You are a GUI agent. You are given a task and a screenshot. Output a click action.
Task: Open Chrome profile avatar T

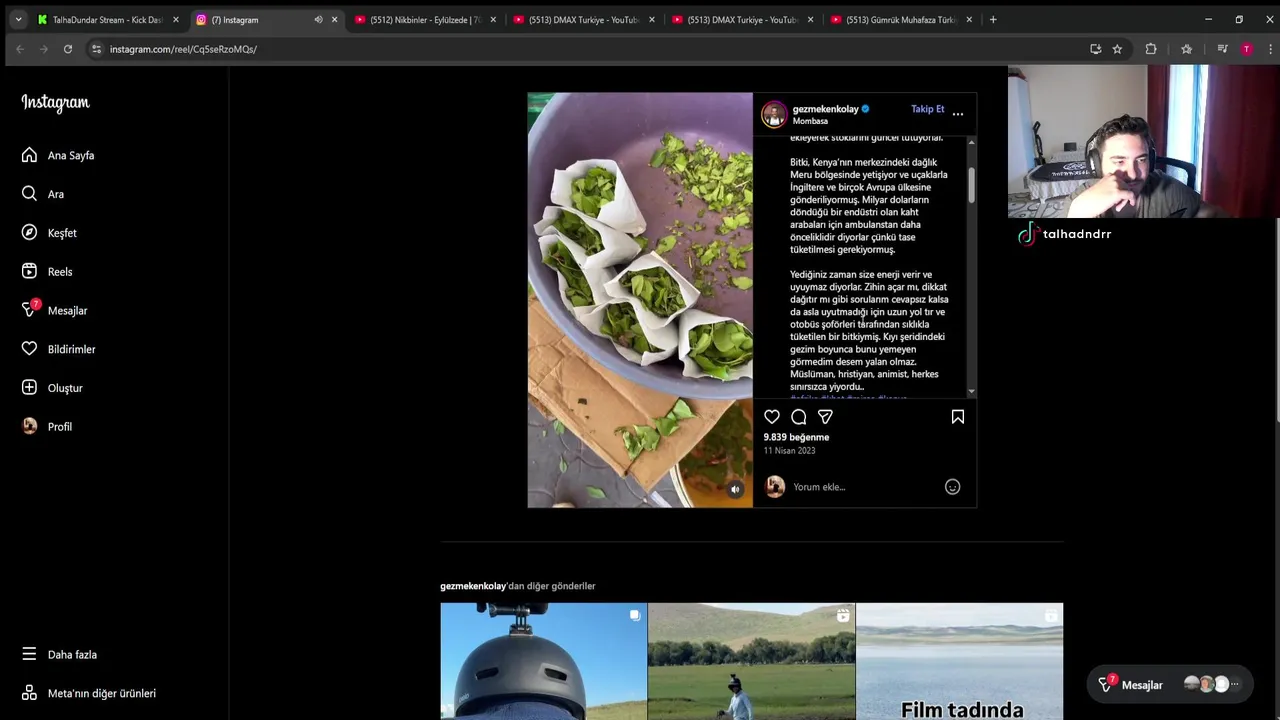(x=1246, y=49)
